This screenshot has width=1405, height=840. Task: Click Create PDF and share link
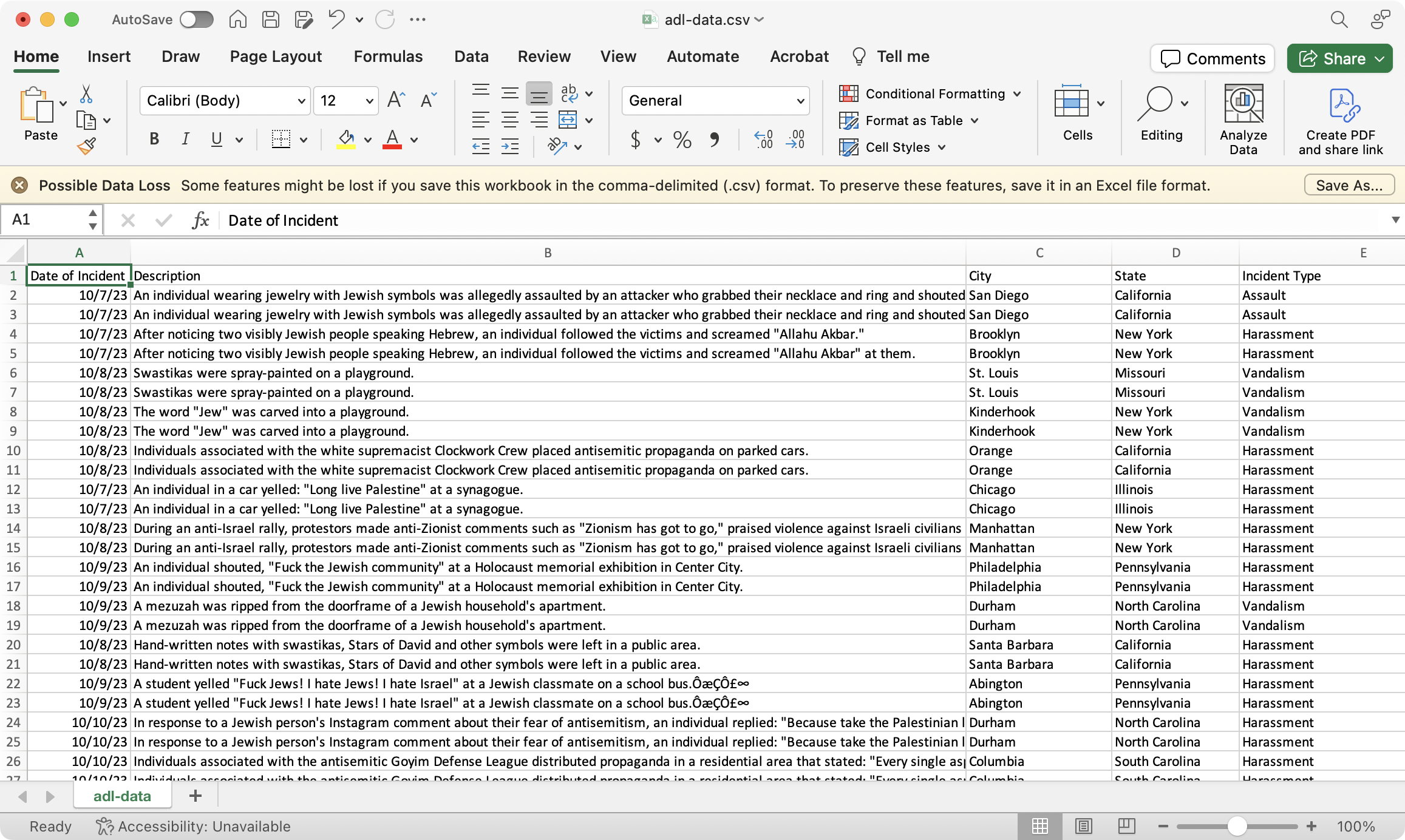click(x=1340, y=120)
